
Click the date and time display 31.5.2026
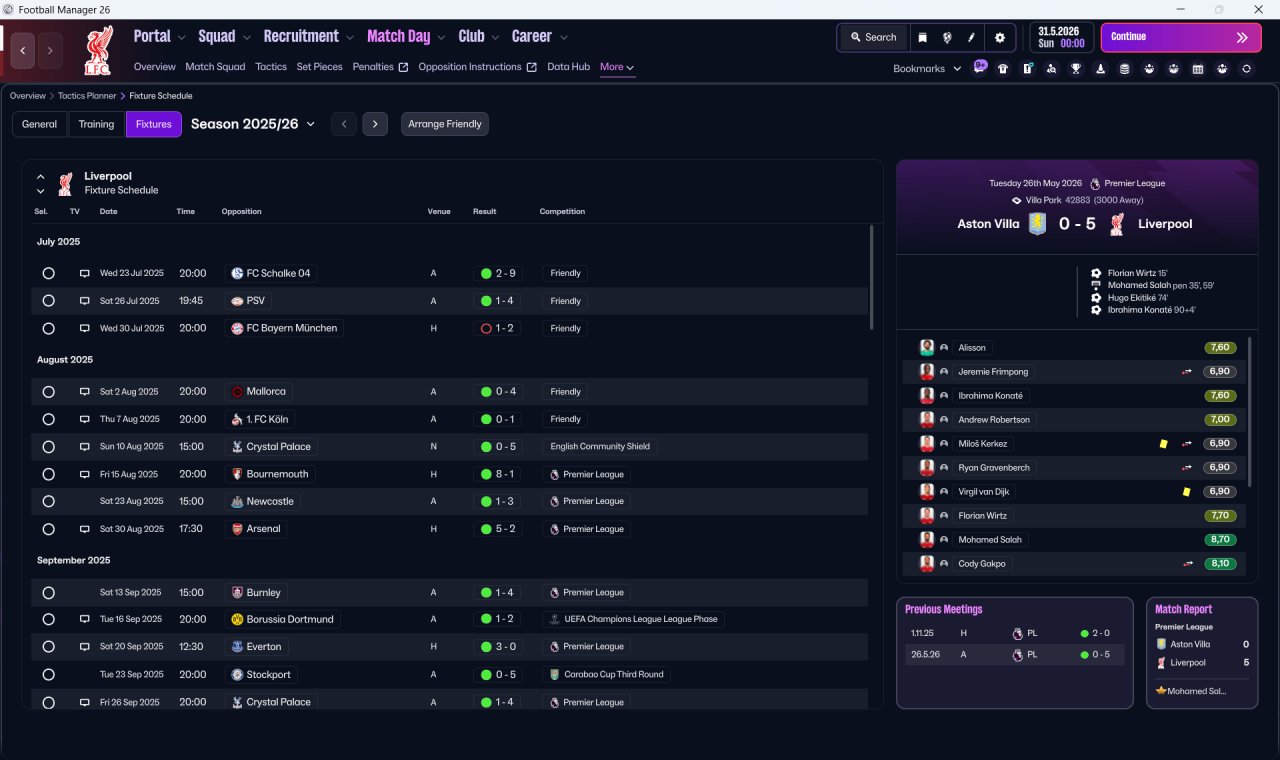(x=1061, y=37)
